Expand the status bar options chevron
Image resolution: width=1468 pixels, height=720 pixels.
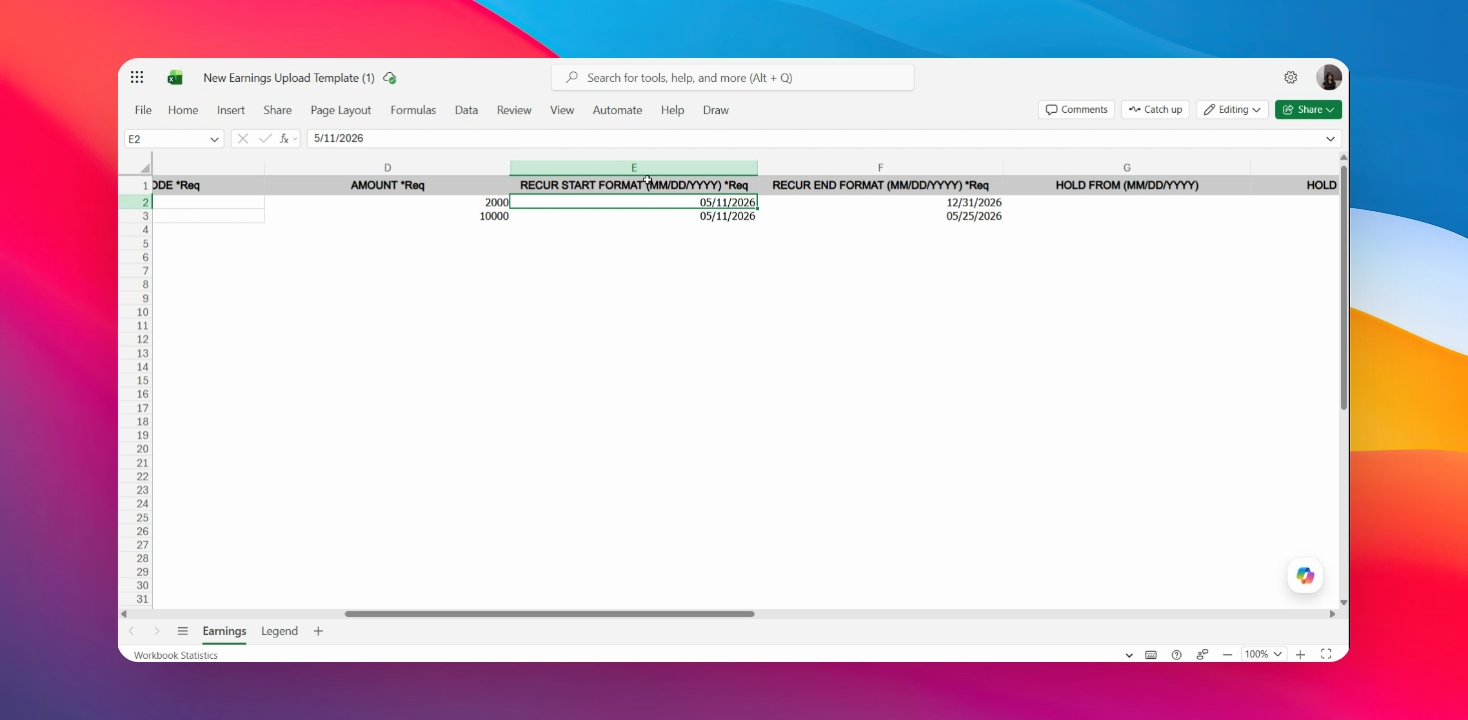coord(1129,655)
